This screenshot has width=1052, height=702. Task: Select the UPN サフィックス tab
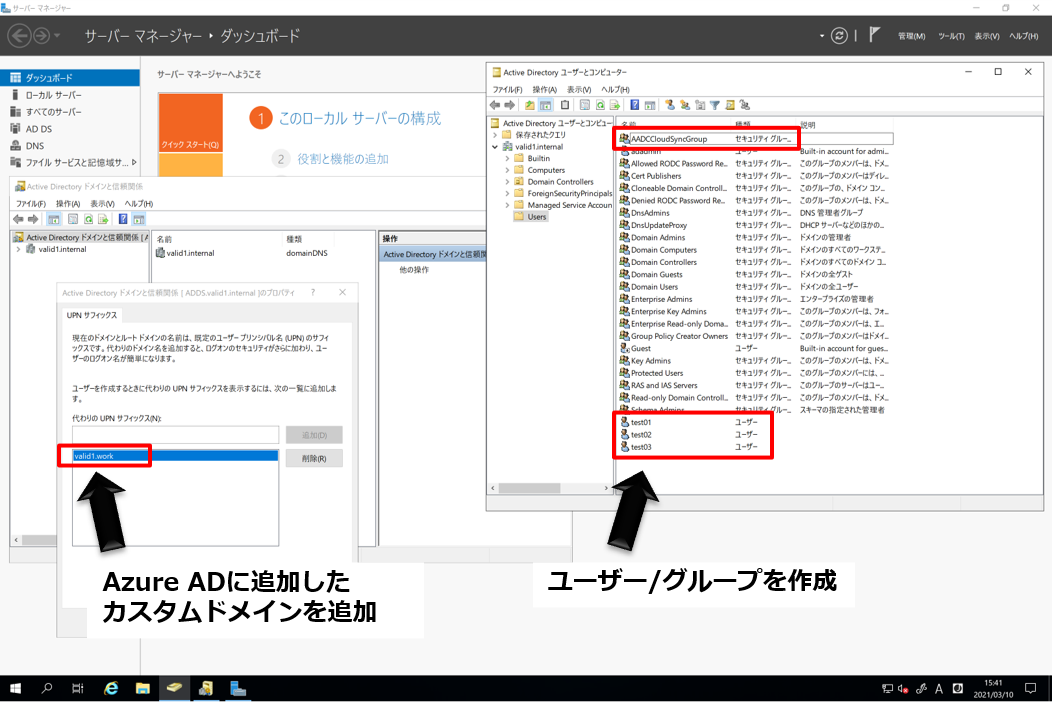[92, 315]
